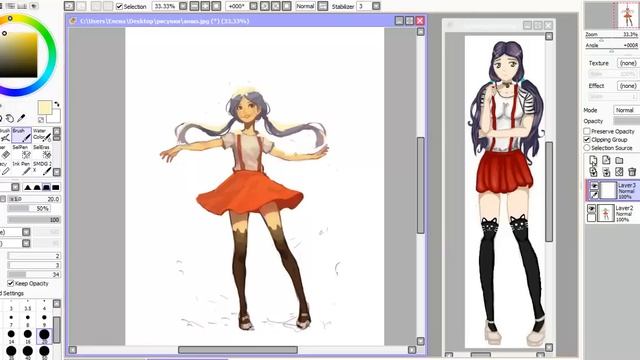This screenshot has height=360, width=640.
Task: Open the brush texture dropdown arrow
Action: [26, 243]
